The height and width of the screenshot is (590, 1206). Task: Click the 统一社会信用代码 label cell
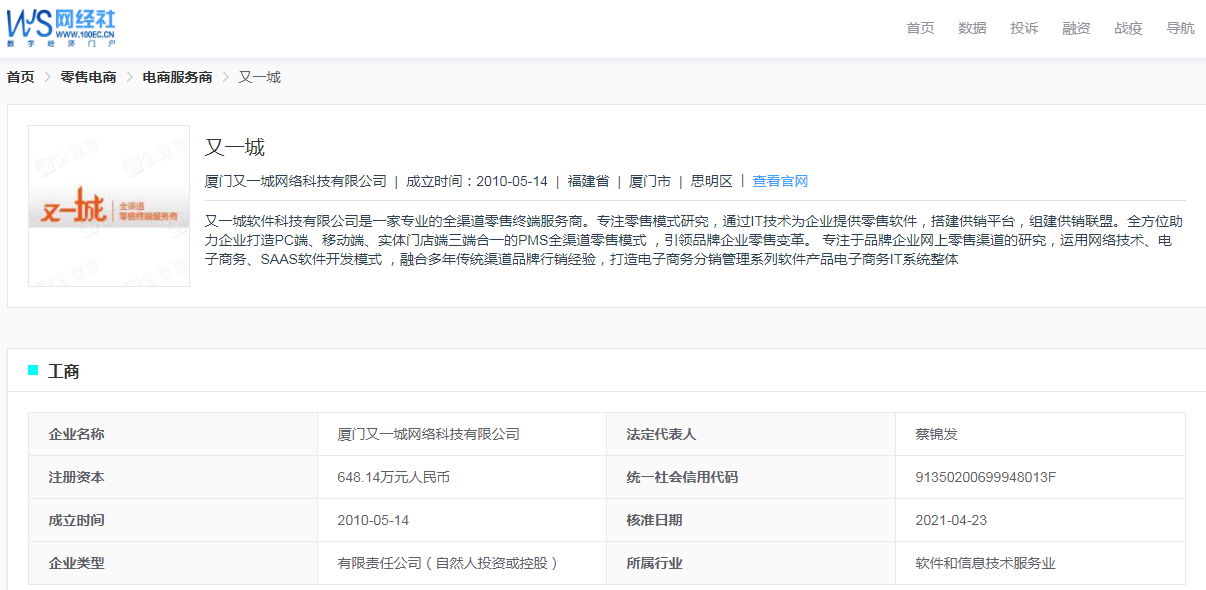click(x=751, y=477)
